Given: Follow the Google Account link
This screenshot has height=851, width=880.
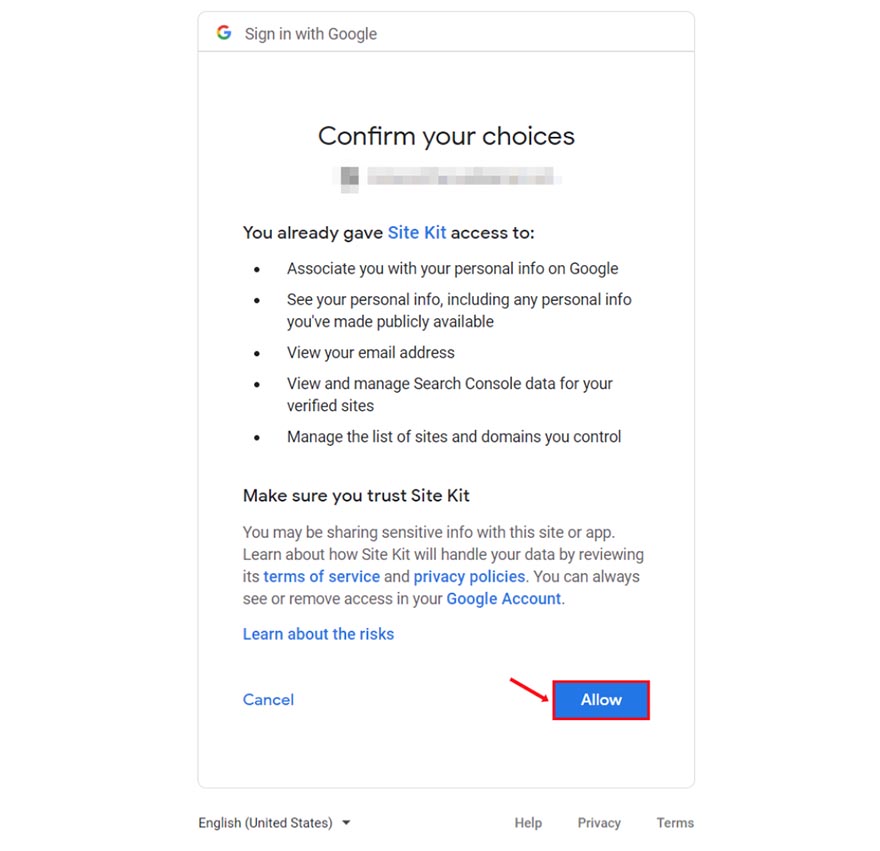Looking at the screenshot, I should (504, 599).
